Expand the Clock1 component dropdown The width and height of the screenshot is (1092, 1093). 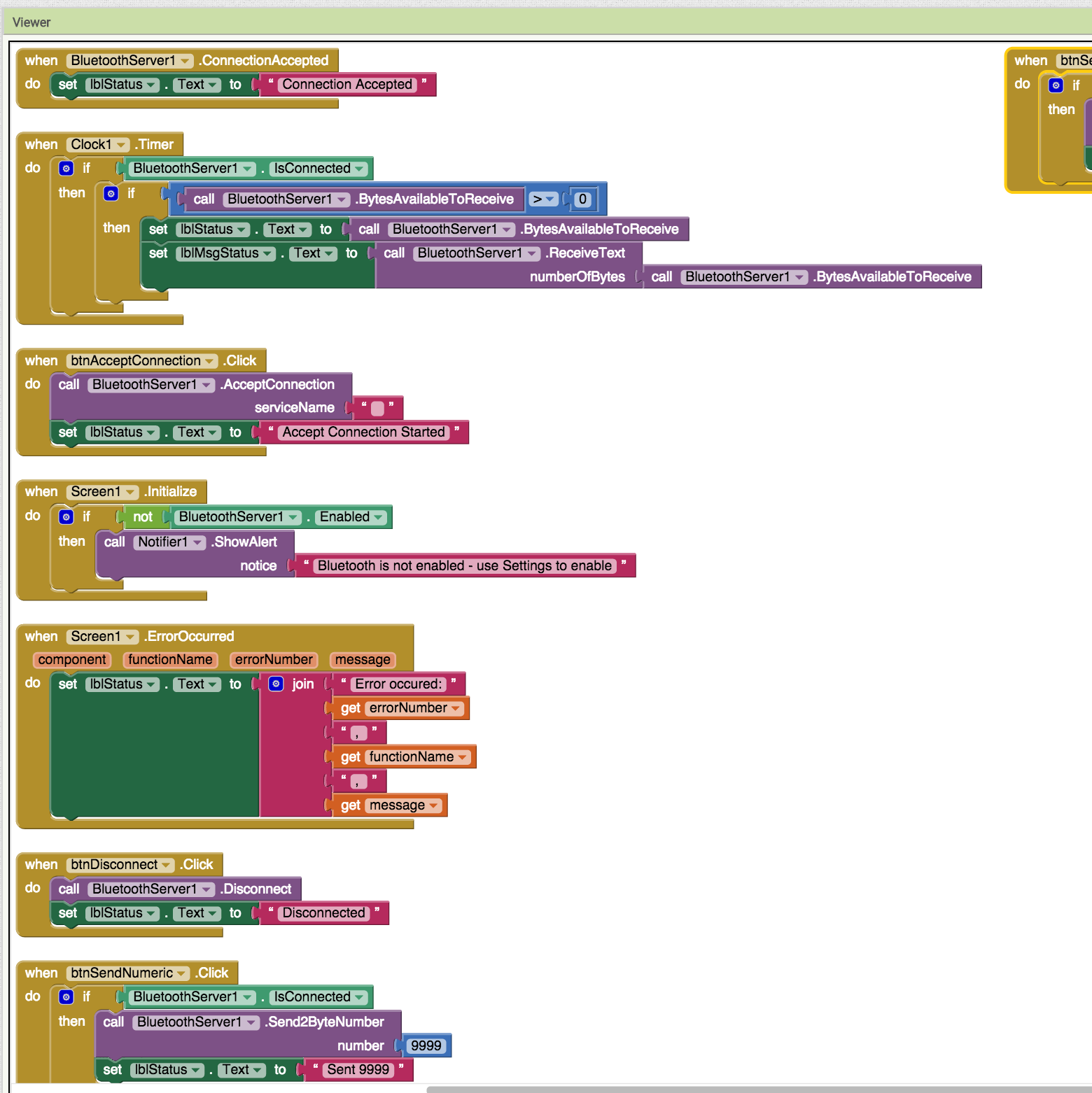(98, 145)
